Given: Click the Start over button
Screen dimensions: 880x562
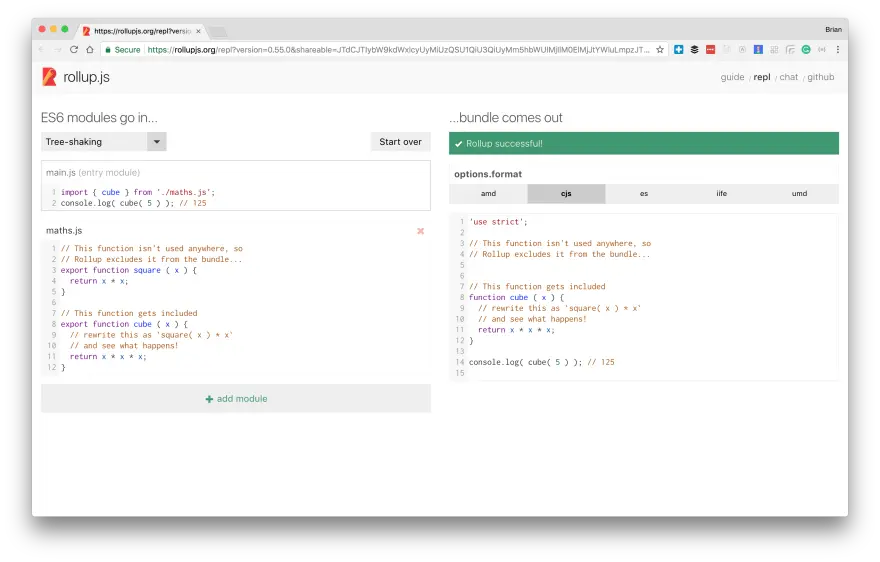Looking at the screenshot, I should tap(400, 142).
